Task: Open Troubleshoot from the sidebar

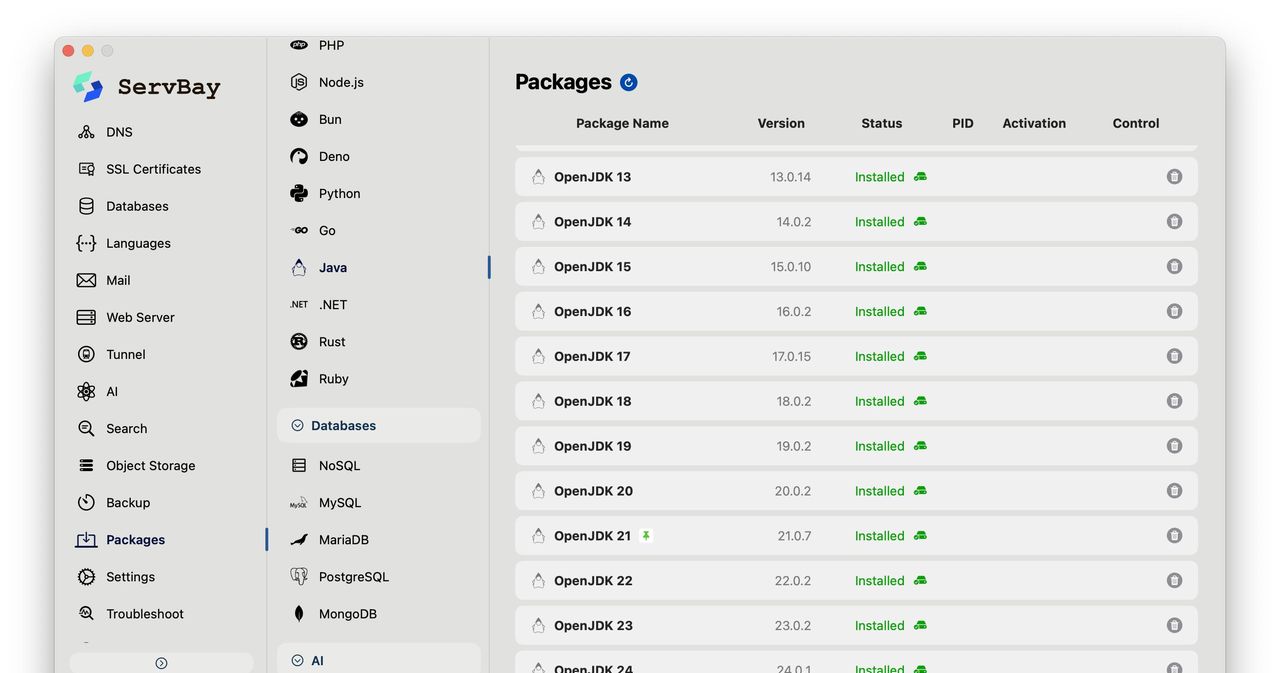Action: 144,614
